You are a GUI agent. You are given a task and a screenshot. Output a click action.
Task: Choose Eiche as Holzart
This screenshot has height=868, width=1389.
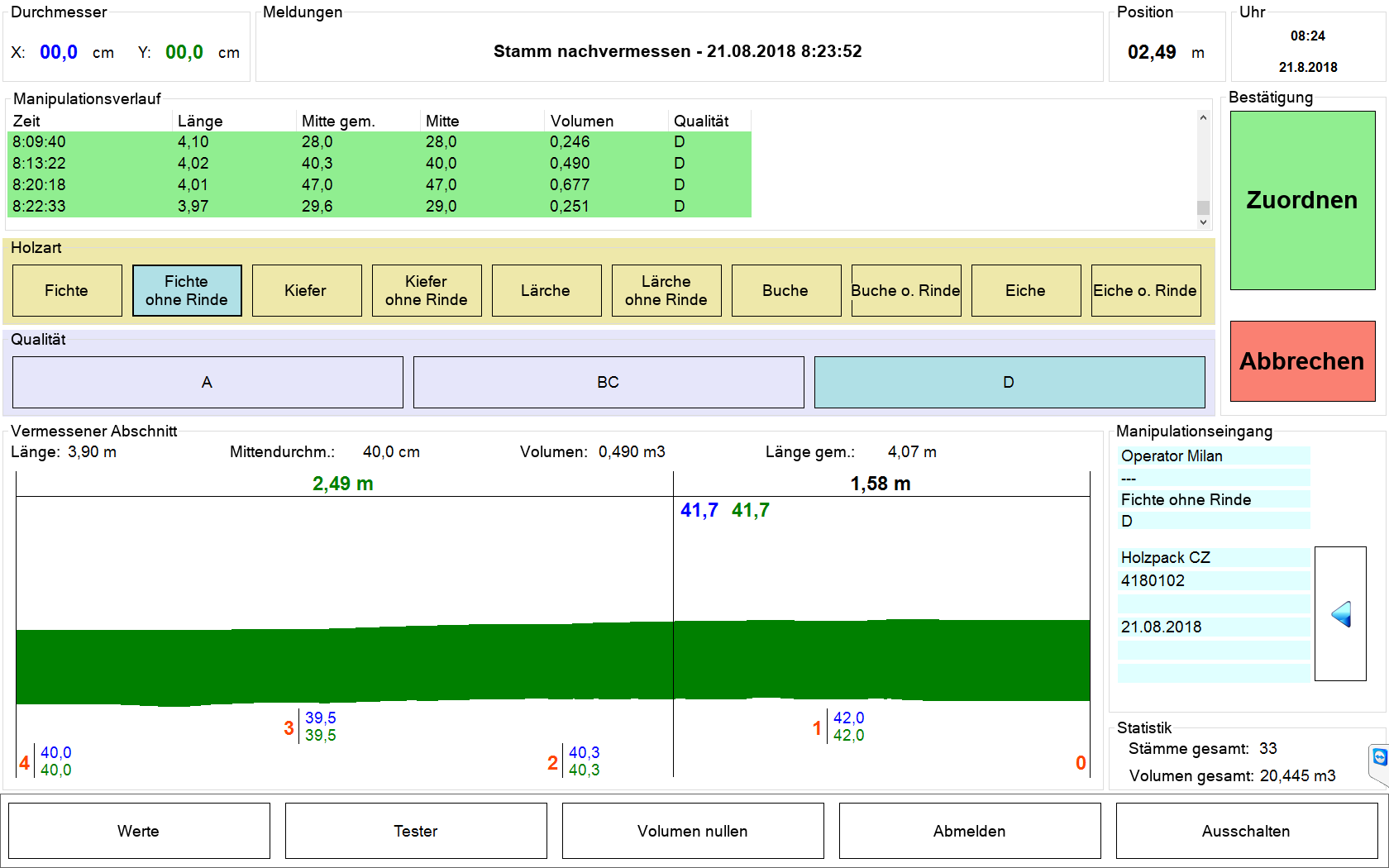point(1026,290)
